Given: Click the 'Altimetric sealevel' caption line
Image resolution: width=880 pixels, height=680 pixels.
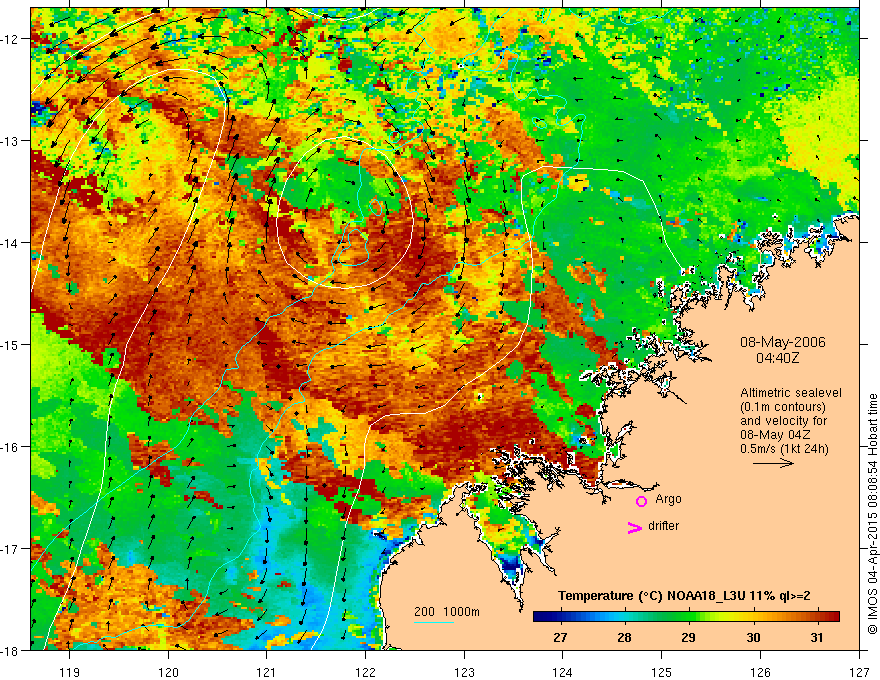Looking at the screenshot, I should [791, 393].
